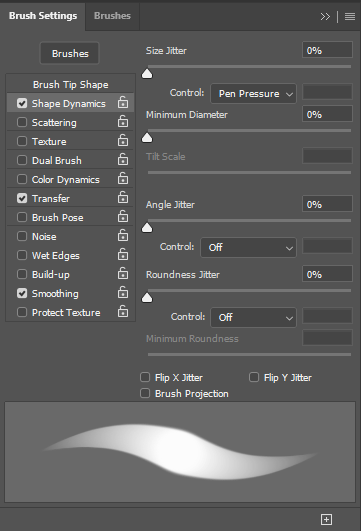
Task: Open Angle Jitter control dropdown
Action: tap(248, 248)
